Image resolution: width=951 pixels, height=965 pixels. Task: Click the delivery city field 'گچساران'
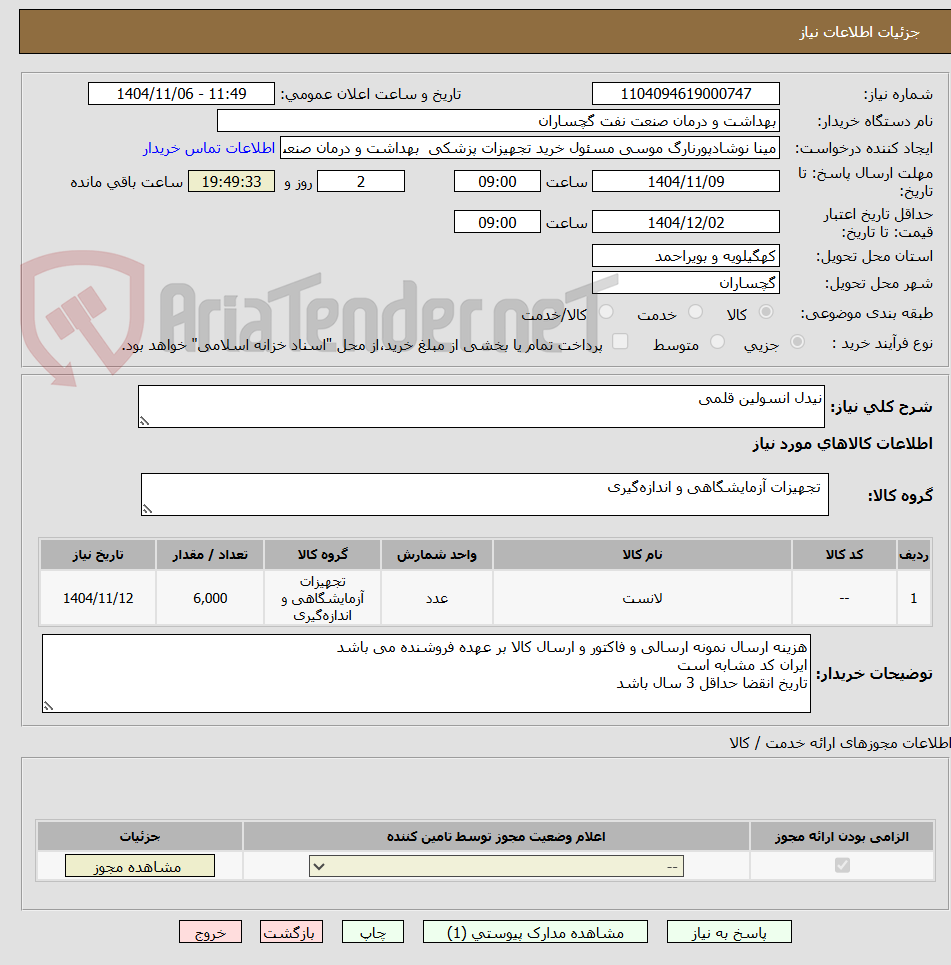(686, 283)
